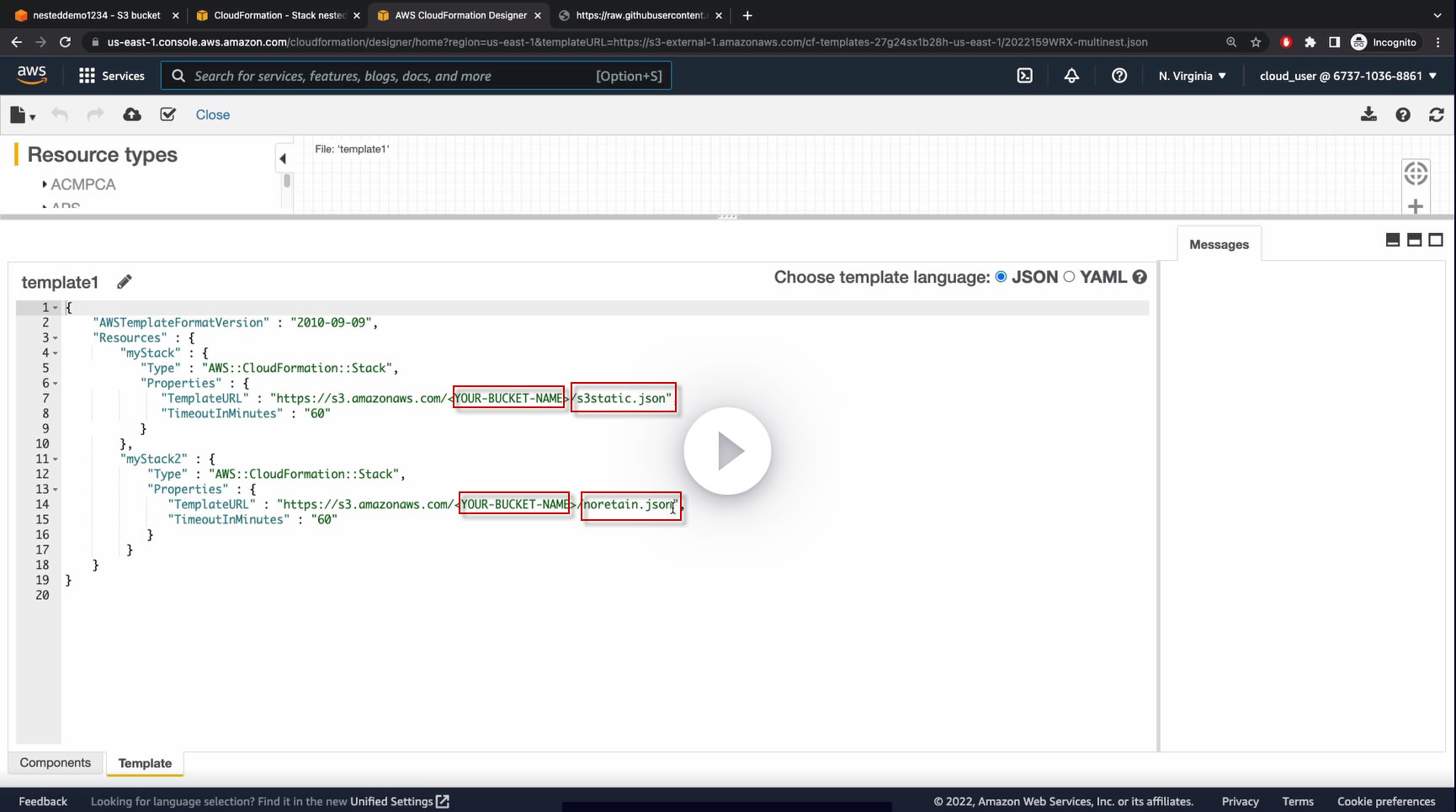Click the Feedback link in footer
1456x812 pixels.
coord(43,801)
